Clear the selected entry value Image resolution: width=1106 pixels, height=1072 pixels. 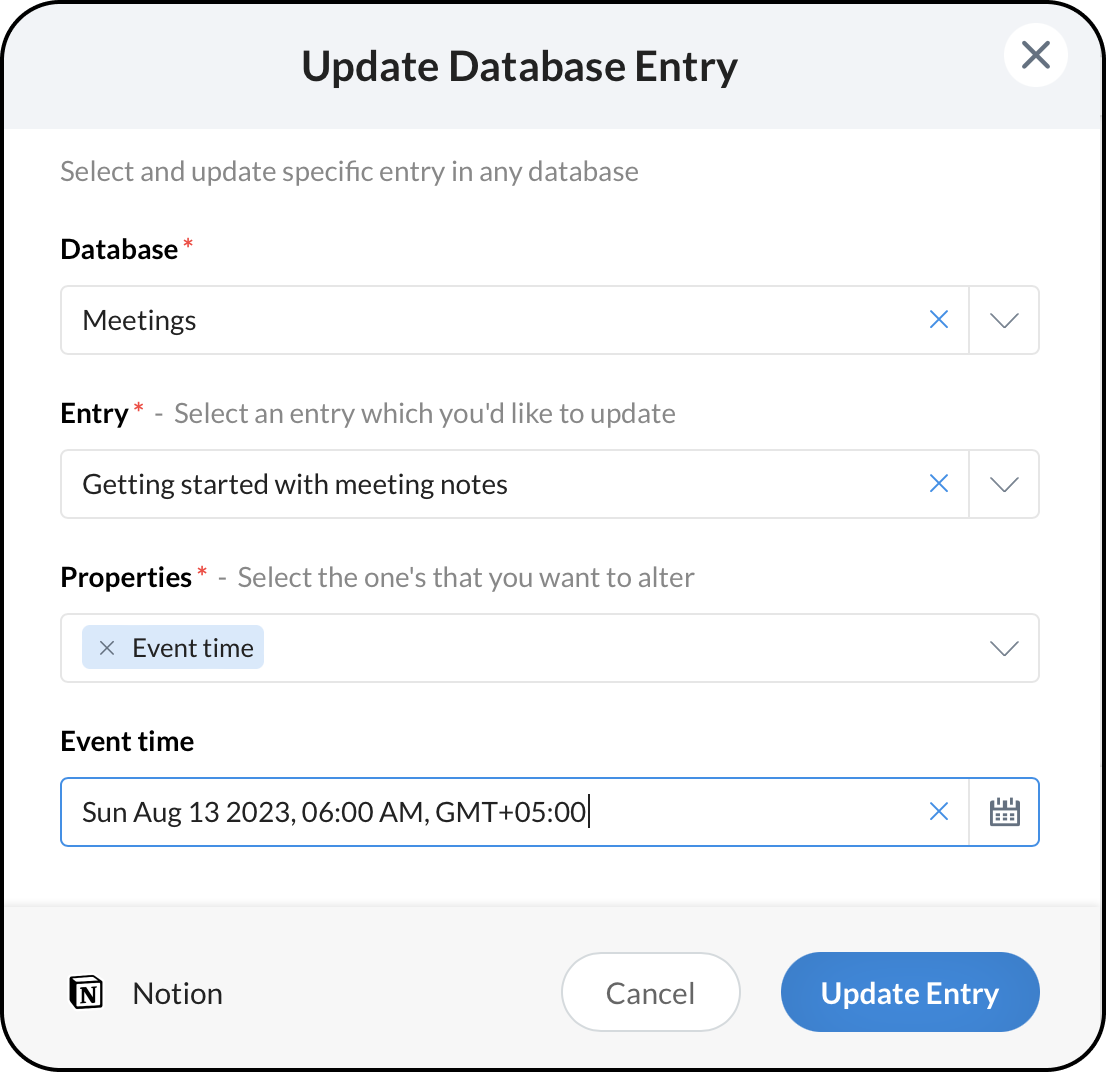tap(938, 484)
